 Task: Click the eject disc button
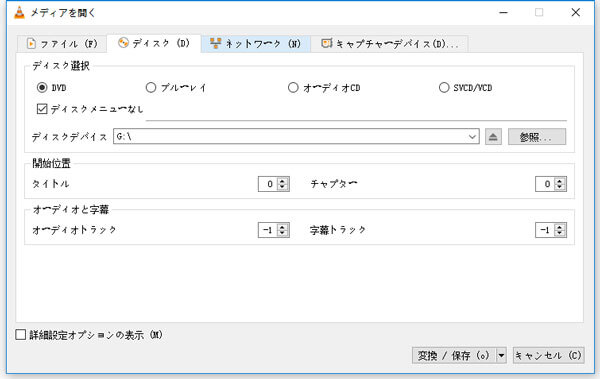click(493, 137)
